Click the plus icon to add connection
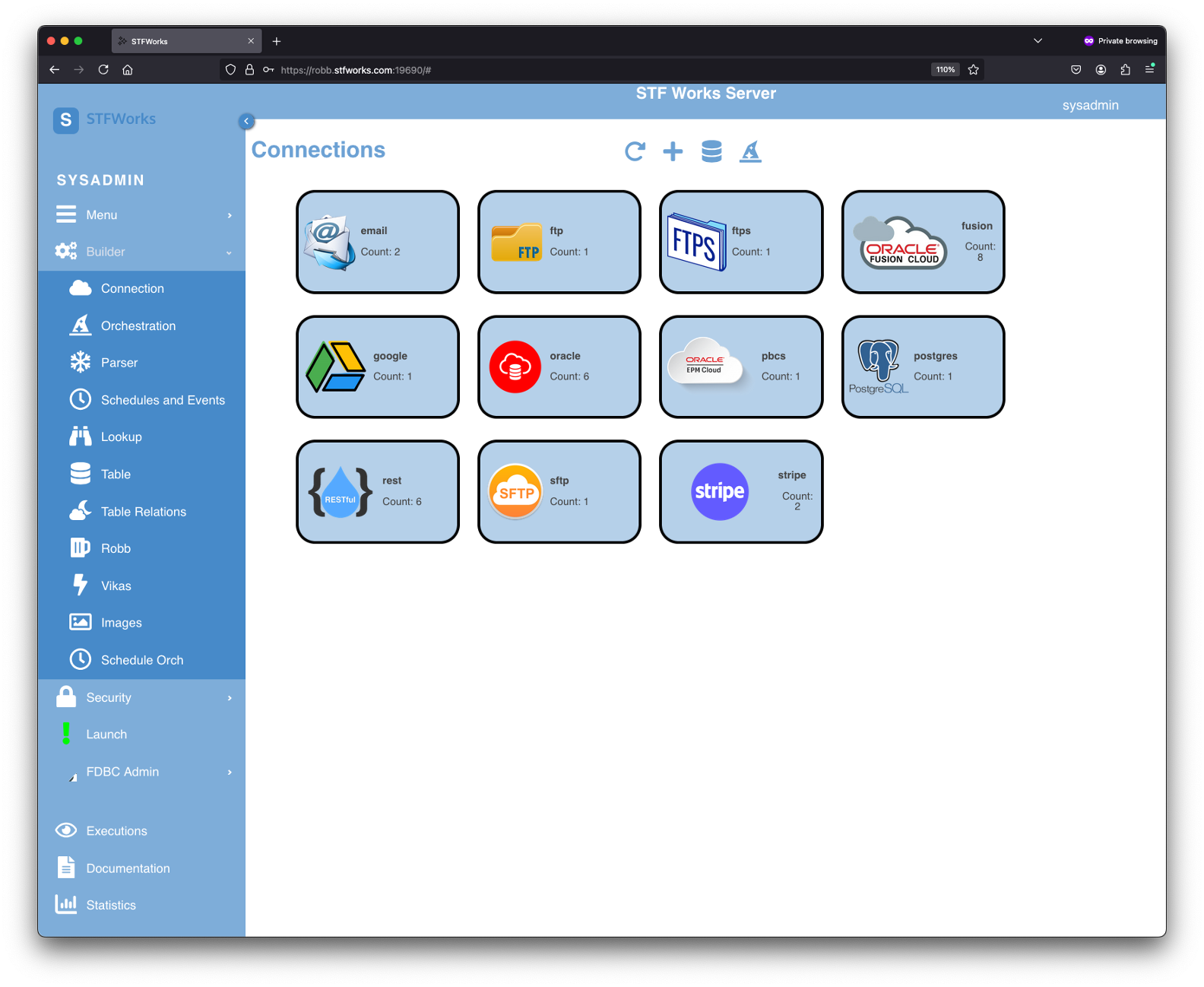The width and height of the screenshot is (1204, 987). [673, 151]
